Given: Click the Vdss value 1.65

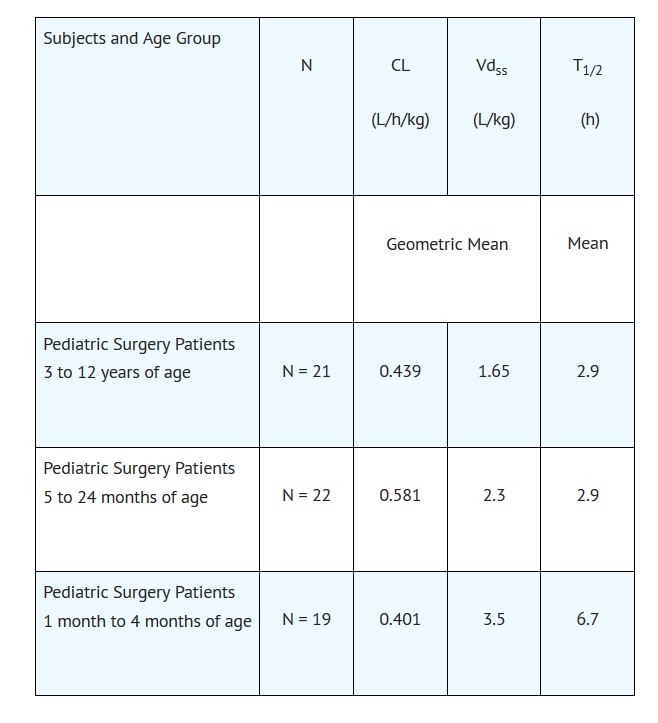Looking at the screenshot, I should coord(494,371).
